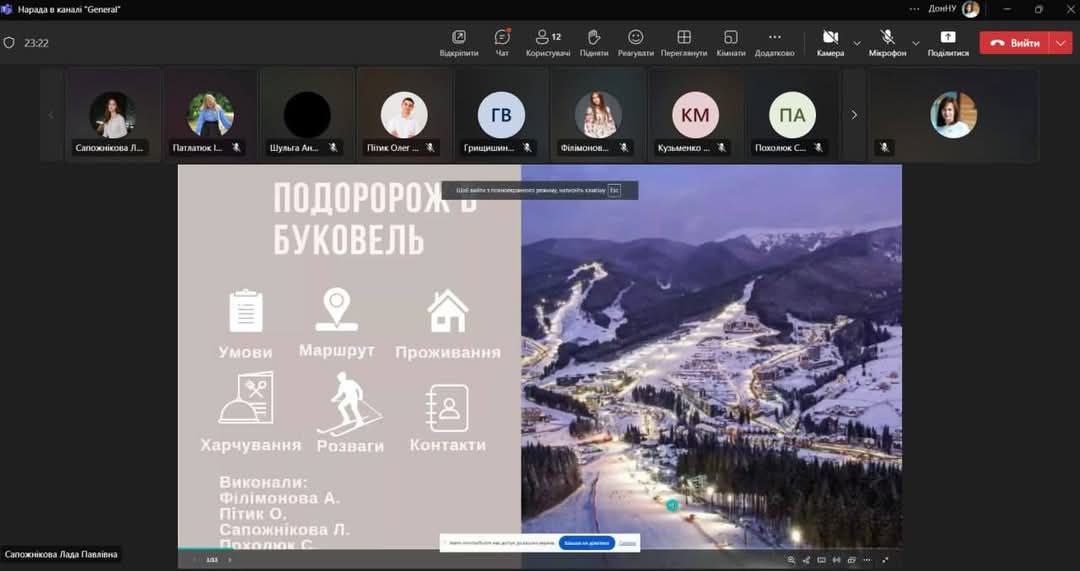Screen dimensions: 1080x571
Task: Select the Шульга participant tile
Action: pos(307,115)
